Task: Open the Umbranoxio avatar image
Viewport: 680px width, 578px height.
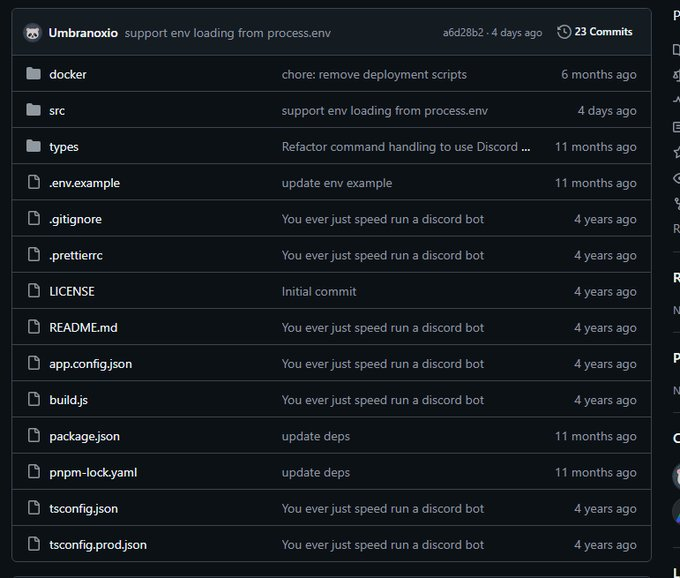Action: pos(33,33)
